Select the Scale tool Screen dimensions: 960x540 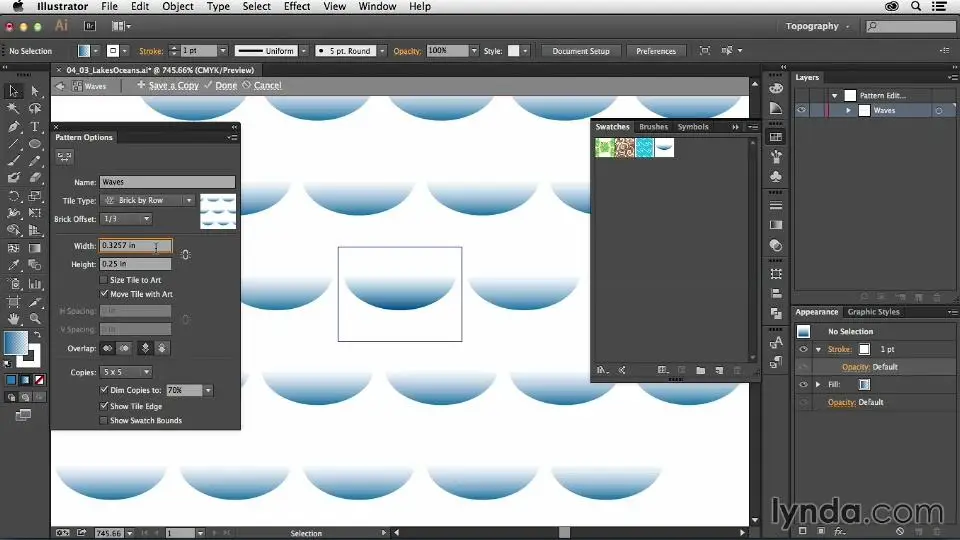tap(35, 196)
